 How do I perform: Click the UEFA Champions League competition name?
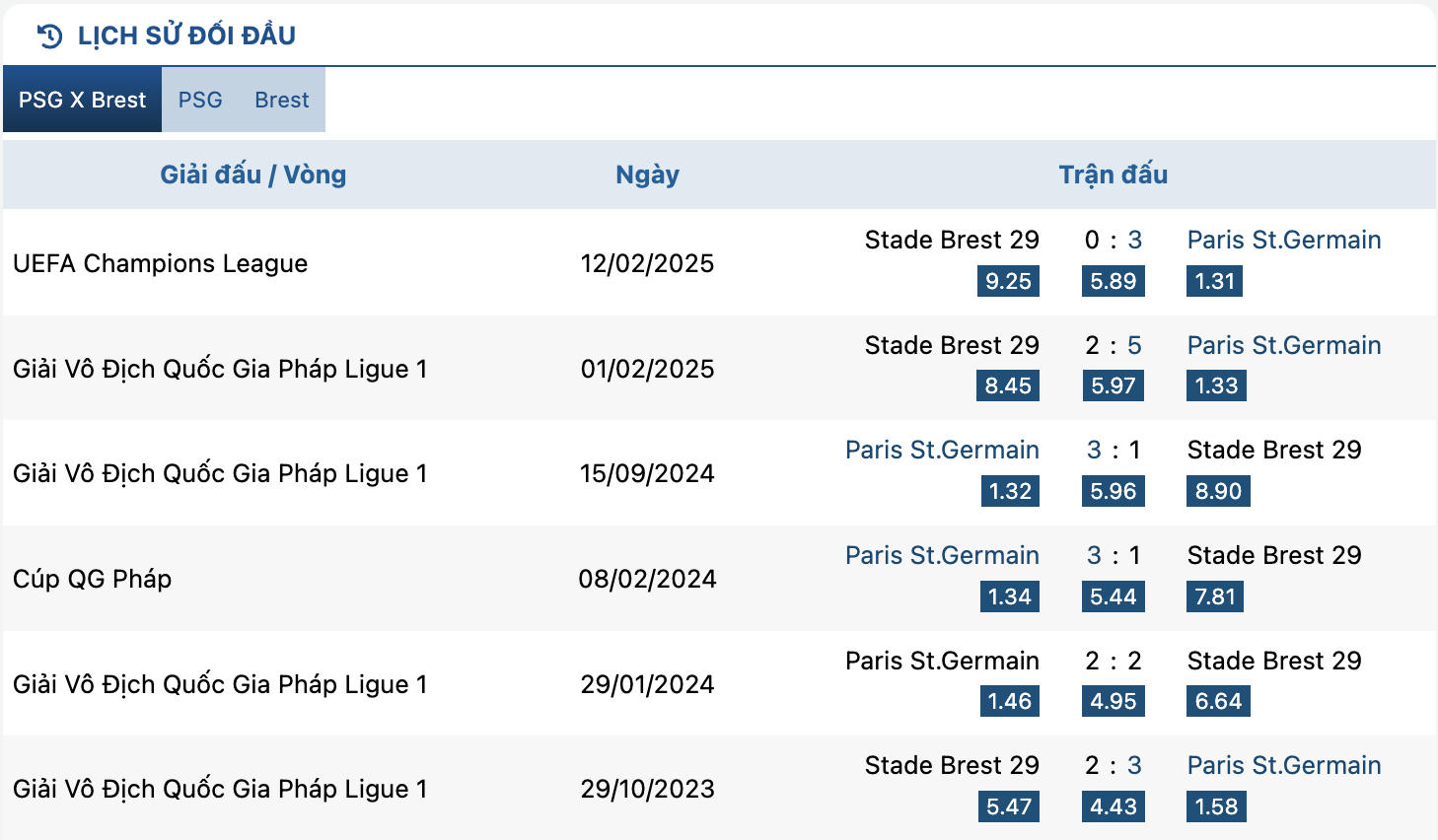click(161, 263)
